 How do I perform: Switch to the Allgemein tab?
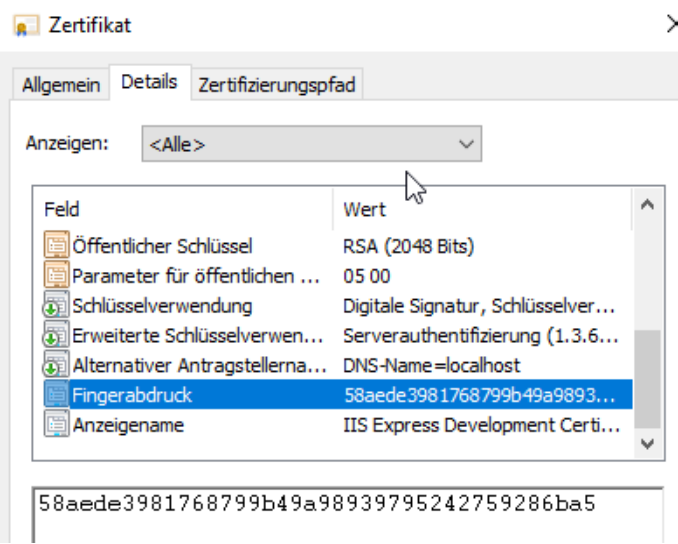pos(61,85)
